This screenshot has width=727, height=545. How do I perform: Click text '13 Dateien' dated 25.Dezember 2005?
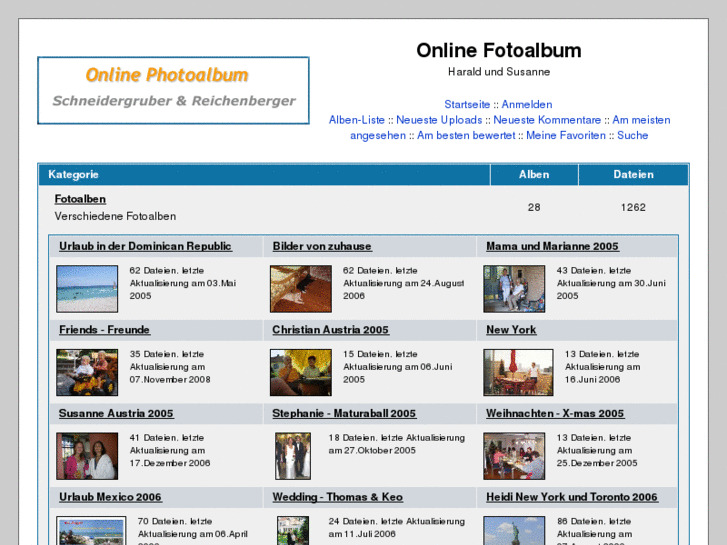tap(597, 450)
